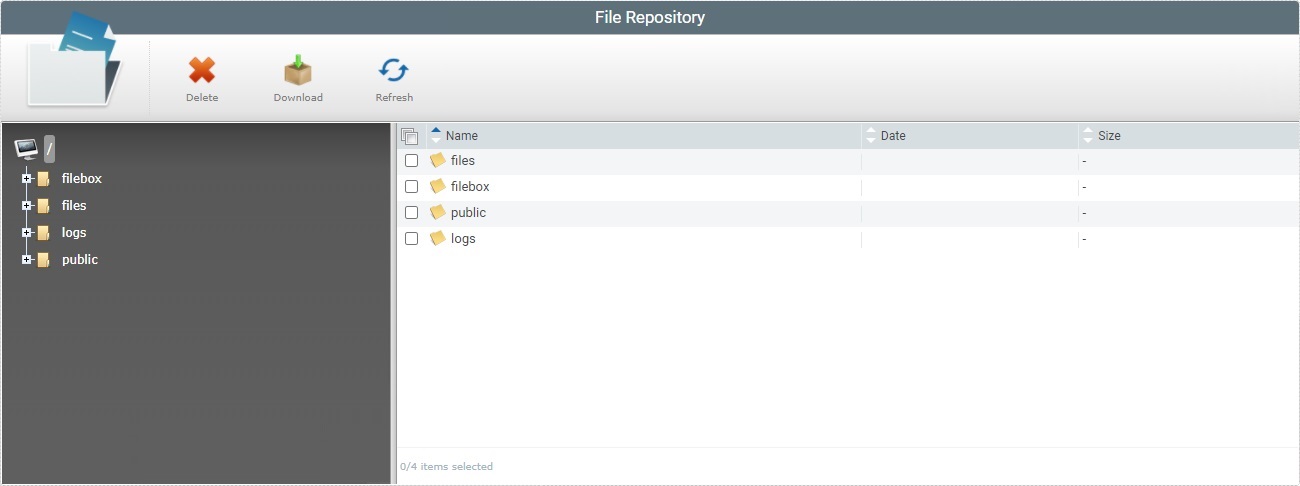Screen dimensions: 1300x486
Task: Click the Refresh label in toolbar
Action: point(394,98)
